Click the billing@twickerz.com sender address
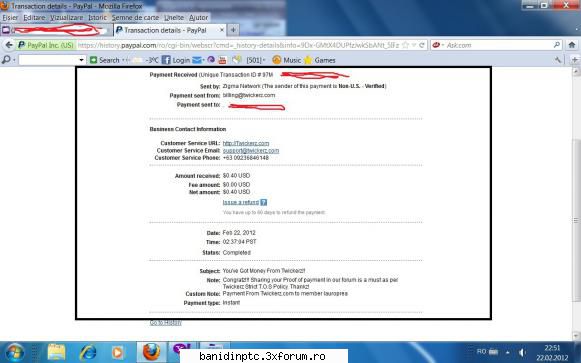Image resolution: width=581 pixels, height=363 pixels. [x=249, y=95]
